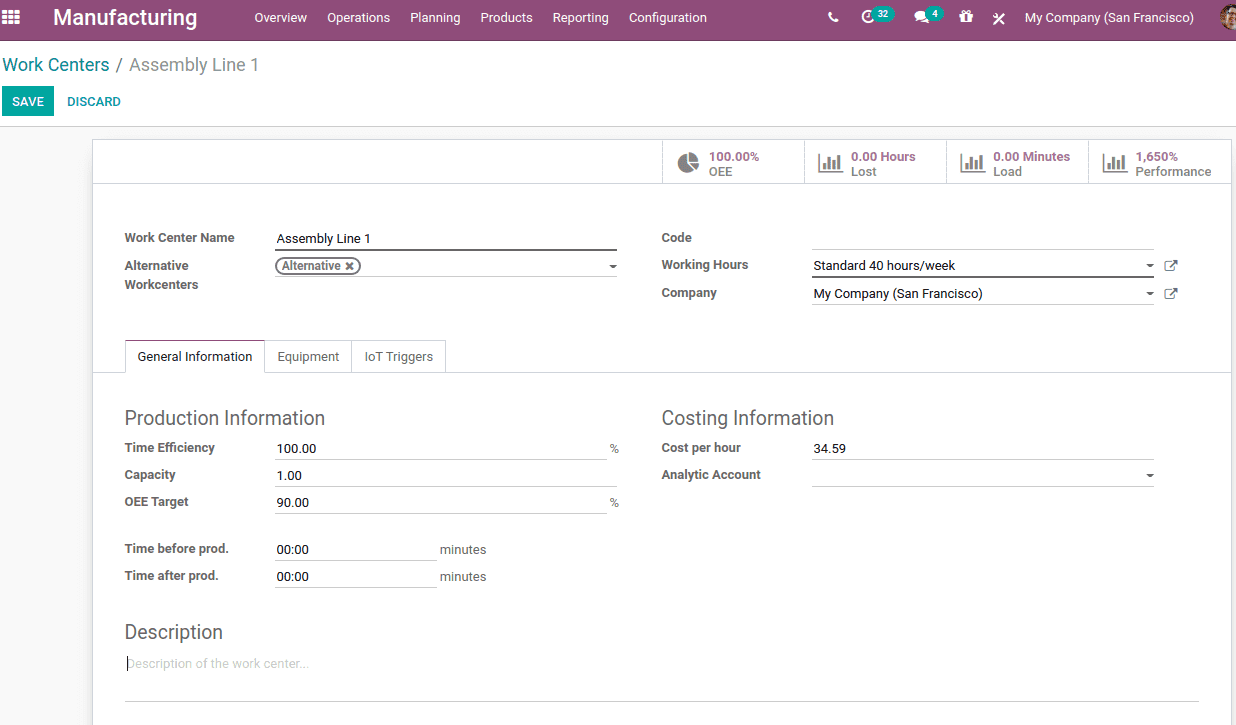Open the Products menu
The image size is (1236, 725).
tap(506, 18)
